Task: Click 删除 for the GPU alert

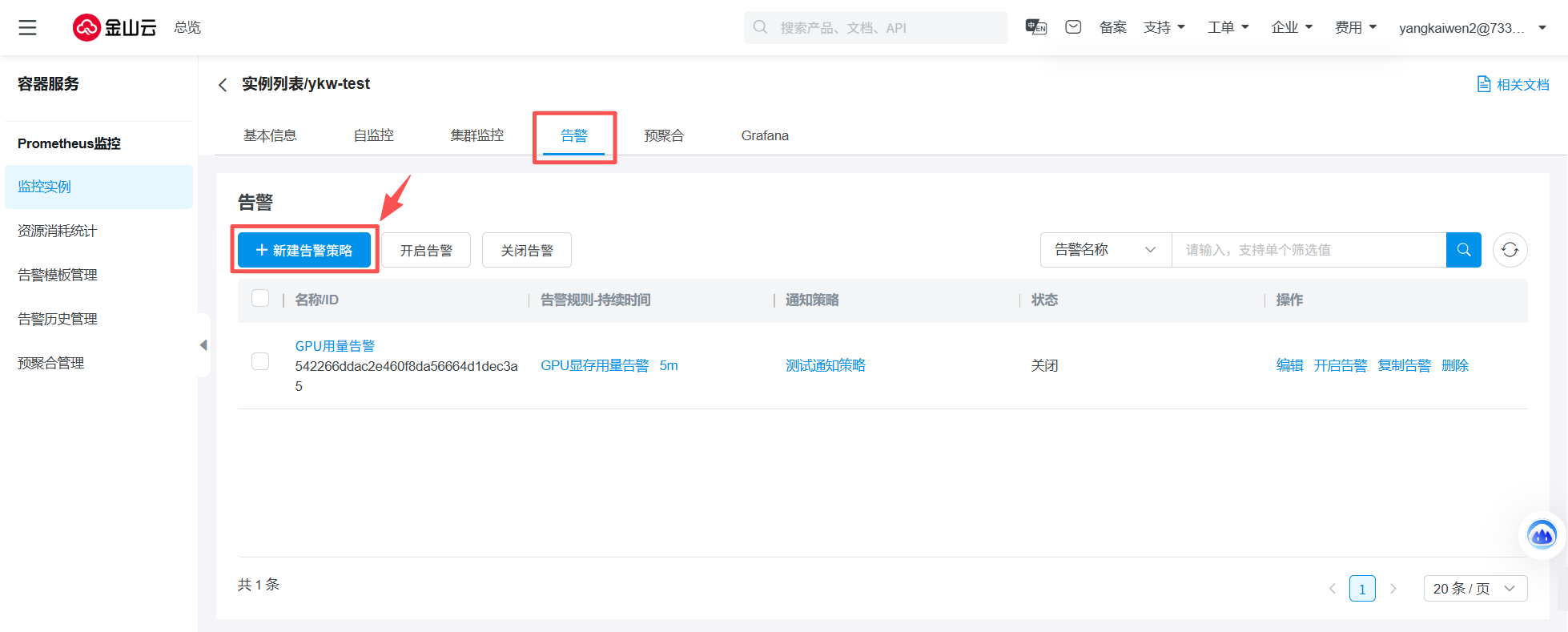Action: 1454,365
